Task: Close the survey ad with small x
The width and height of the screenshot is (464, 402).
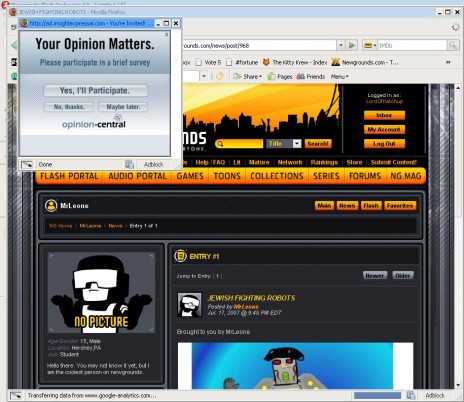Action: tap(167, 34)
